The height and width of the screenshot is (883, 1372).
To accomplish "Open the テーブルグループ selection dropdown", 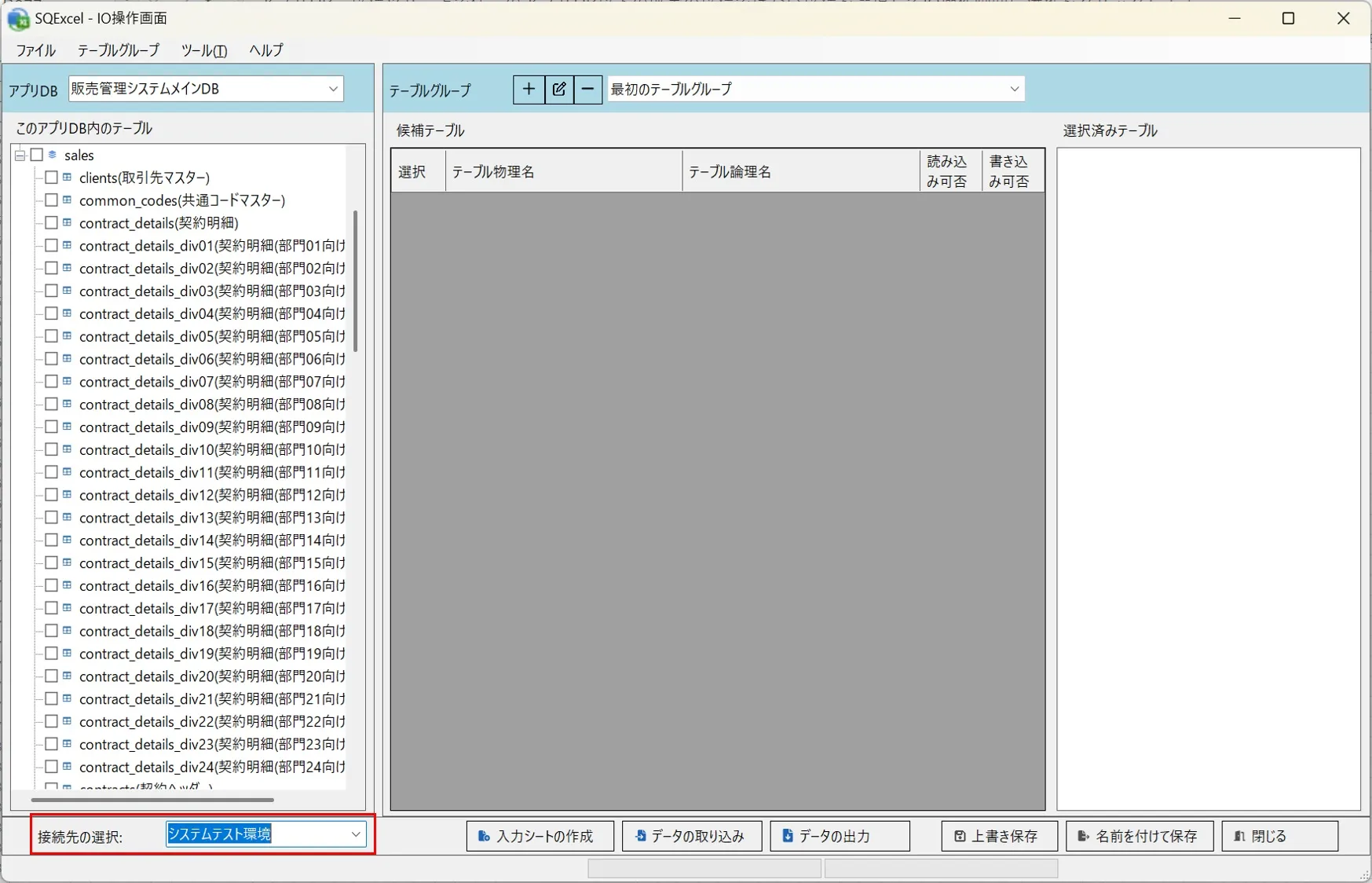I will pyautogui.click(x=815, y=89).
